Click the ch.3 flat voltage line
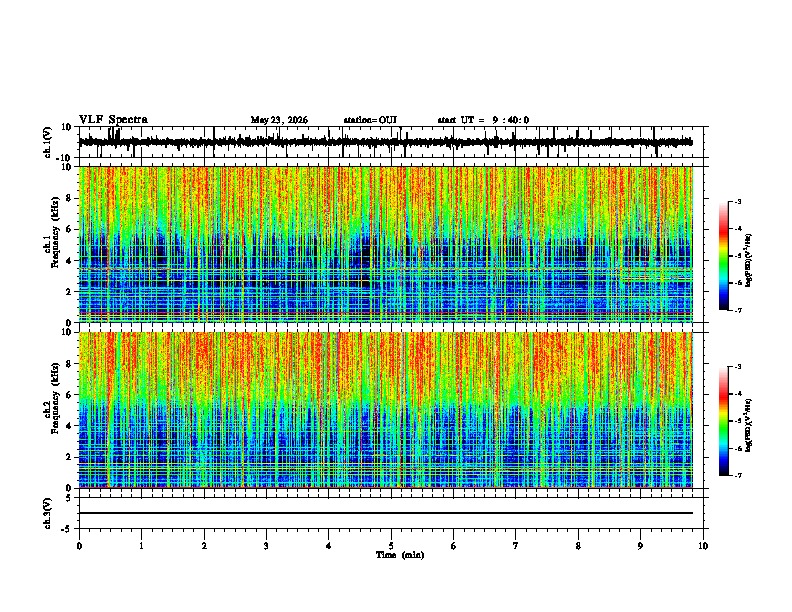The width and height of the screenshot is (792, 612). click(386, 513)
